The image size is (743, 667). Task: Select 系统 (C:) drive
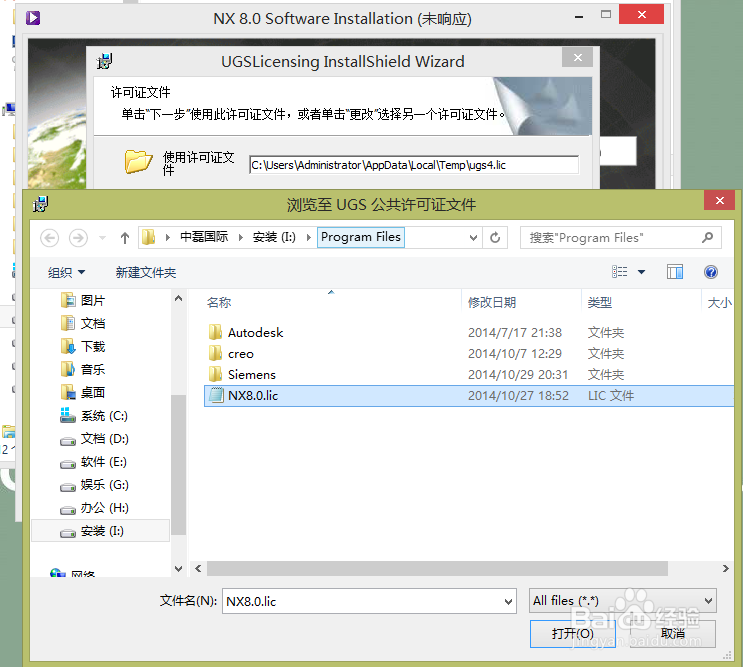(x=94, y=415)
